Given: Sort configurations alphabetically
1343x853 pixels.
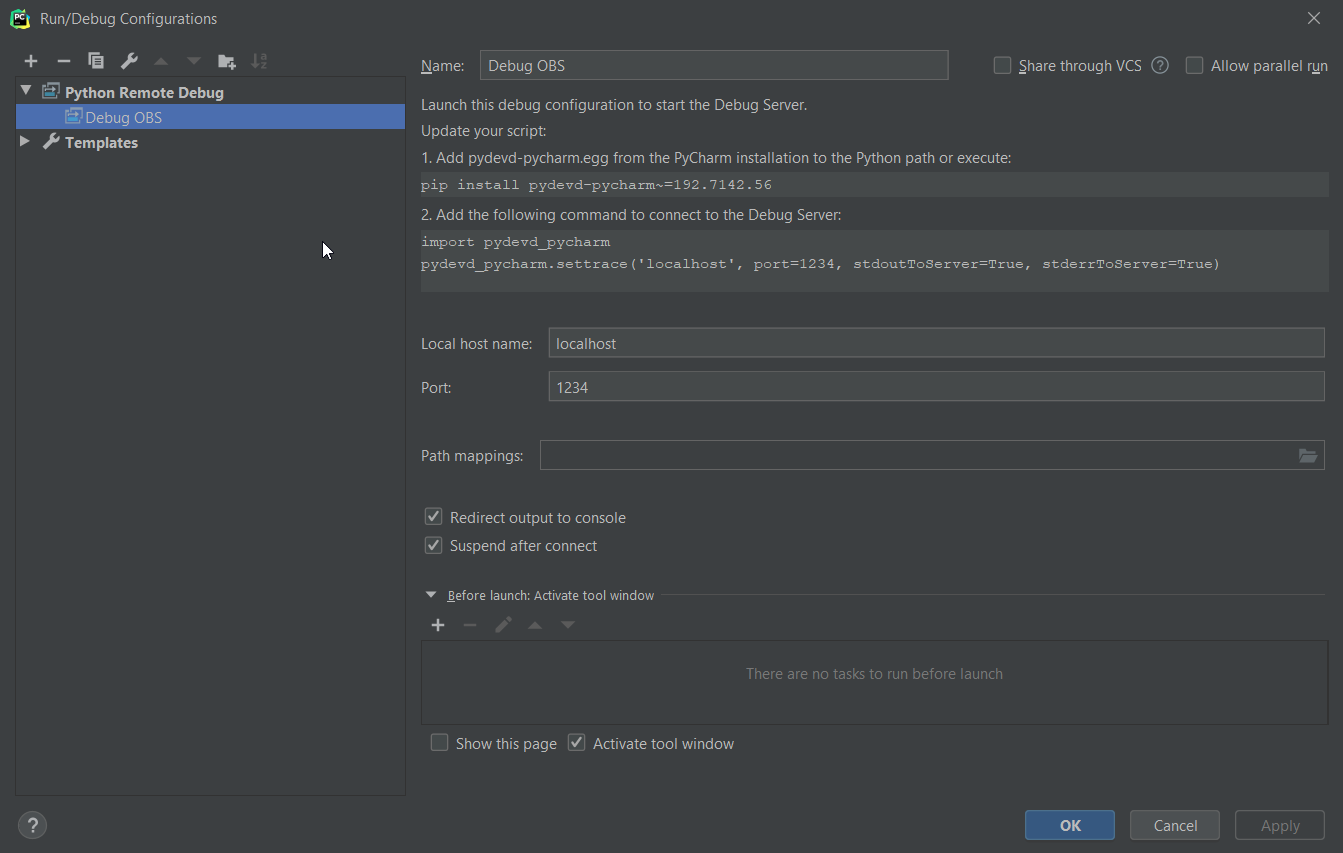Looking at the screenshot, I should (x=259, y=61).
